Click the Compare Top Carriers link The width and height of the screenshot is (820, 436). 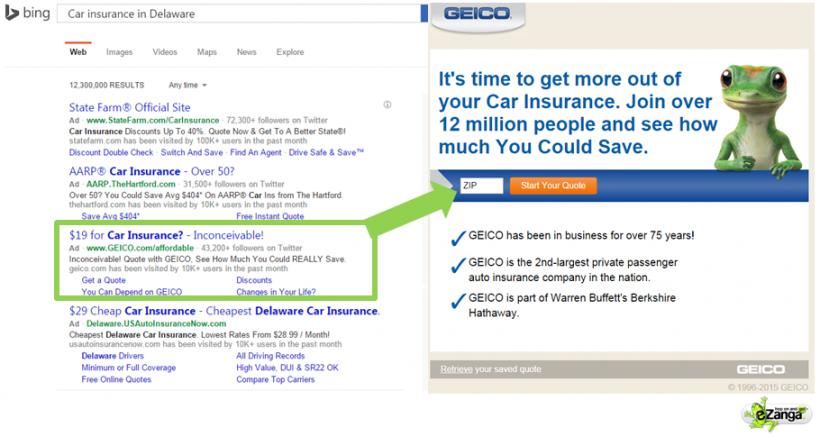tap(276, 380)
